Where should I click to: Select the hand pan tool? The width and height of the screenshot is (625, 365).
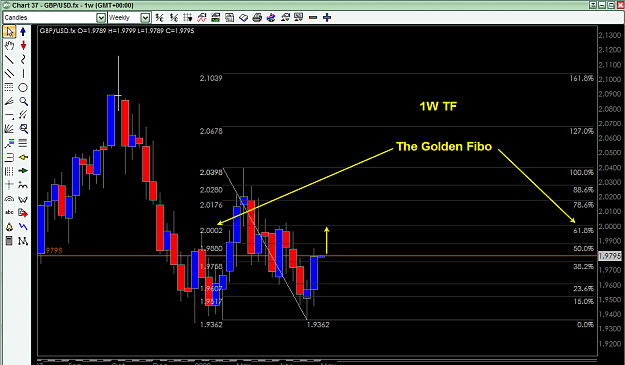pos(9,46)
